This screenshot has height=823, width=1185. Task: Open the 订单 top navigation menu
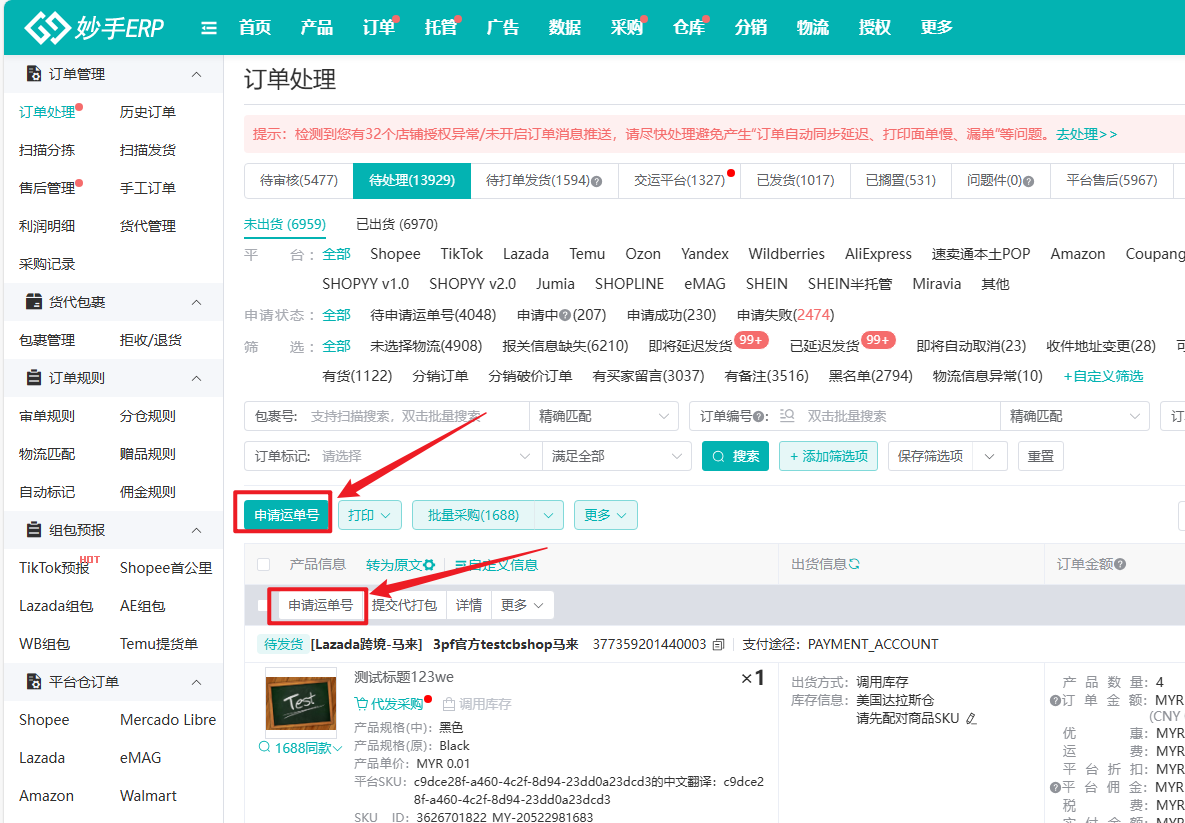379,28
